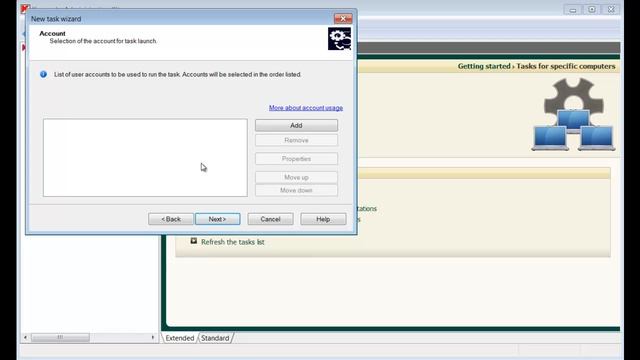Viewport: 640px width, 360px height.
Task: Click the Tasks for specific computers breadcrumb
Action: pos(566,66)
